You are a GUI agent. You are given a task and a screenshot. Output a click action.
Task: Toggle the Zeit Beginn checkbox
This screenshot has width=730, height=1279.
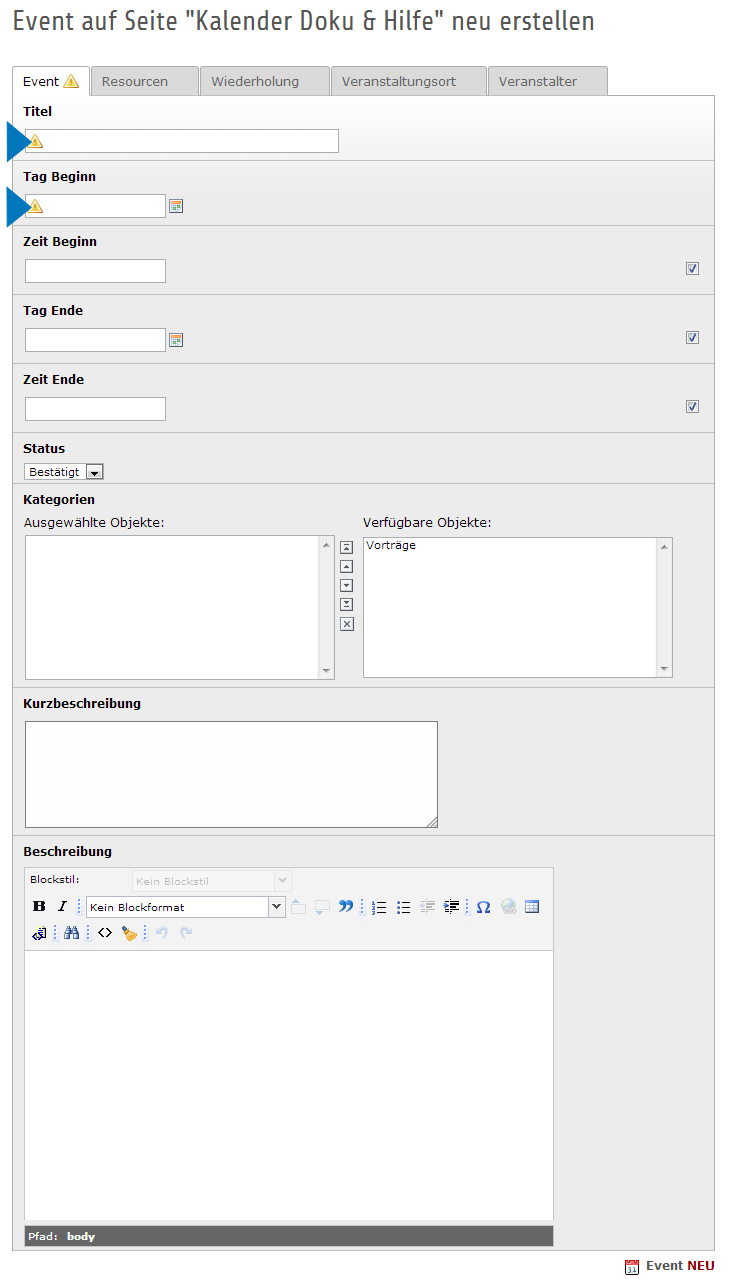pos(692,268)
